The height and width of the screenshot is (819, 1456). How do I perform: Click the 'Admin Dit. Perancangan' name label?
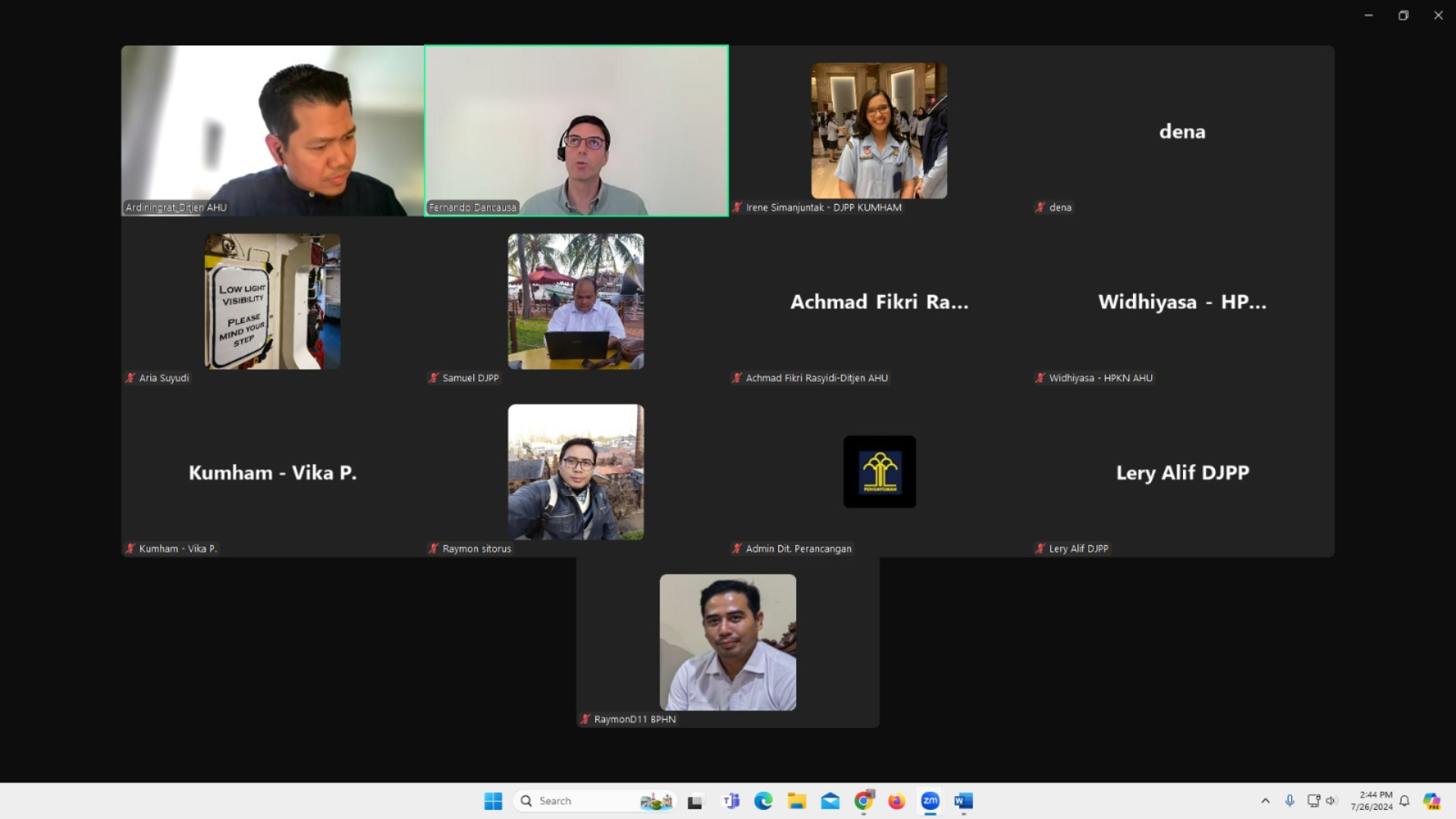[x=799, y=548]
